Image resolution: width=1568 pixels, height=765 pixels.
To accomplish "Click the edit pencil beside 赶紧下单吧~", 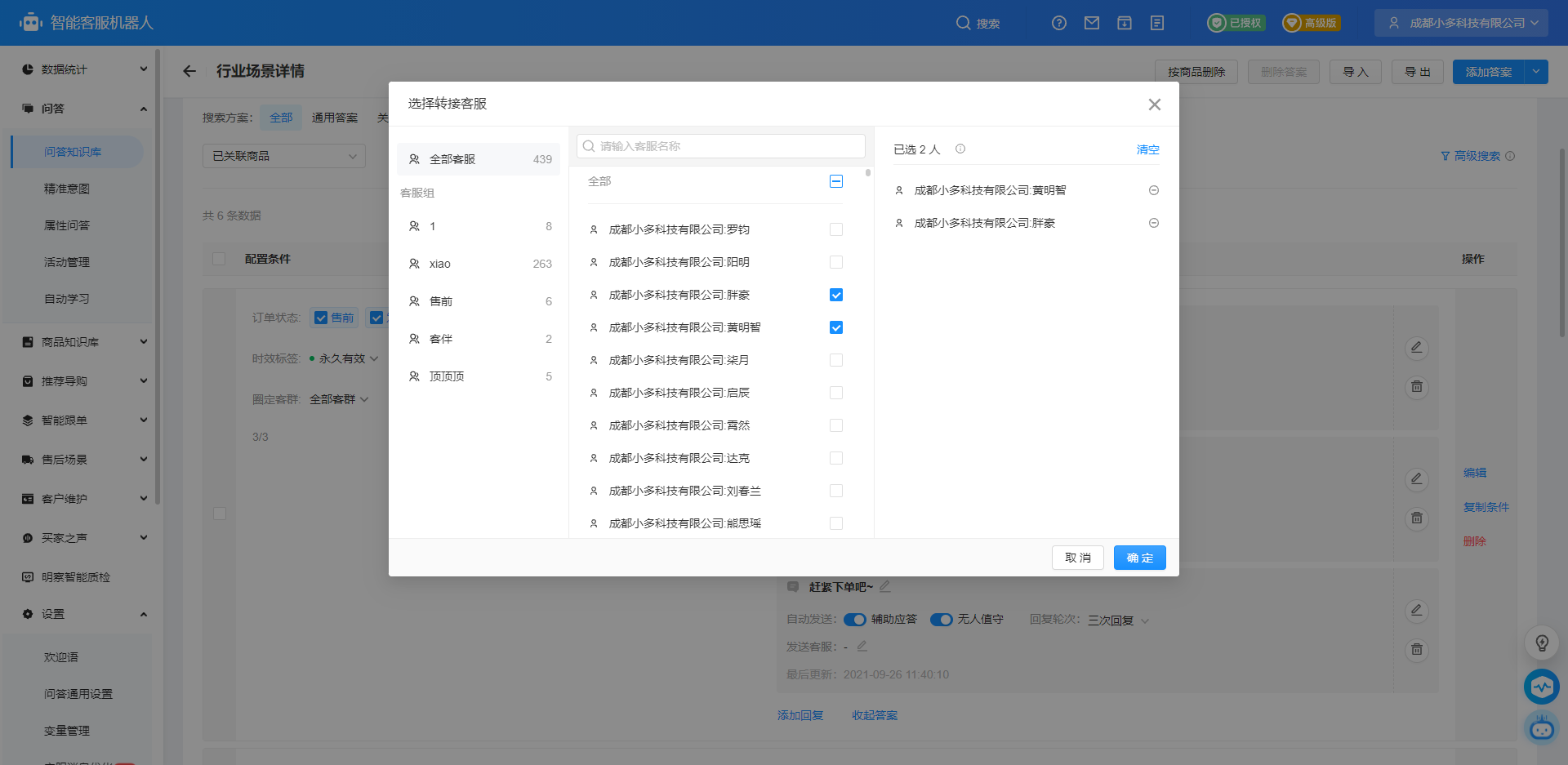I will pos(885,586).
